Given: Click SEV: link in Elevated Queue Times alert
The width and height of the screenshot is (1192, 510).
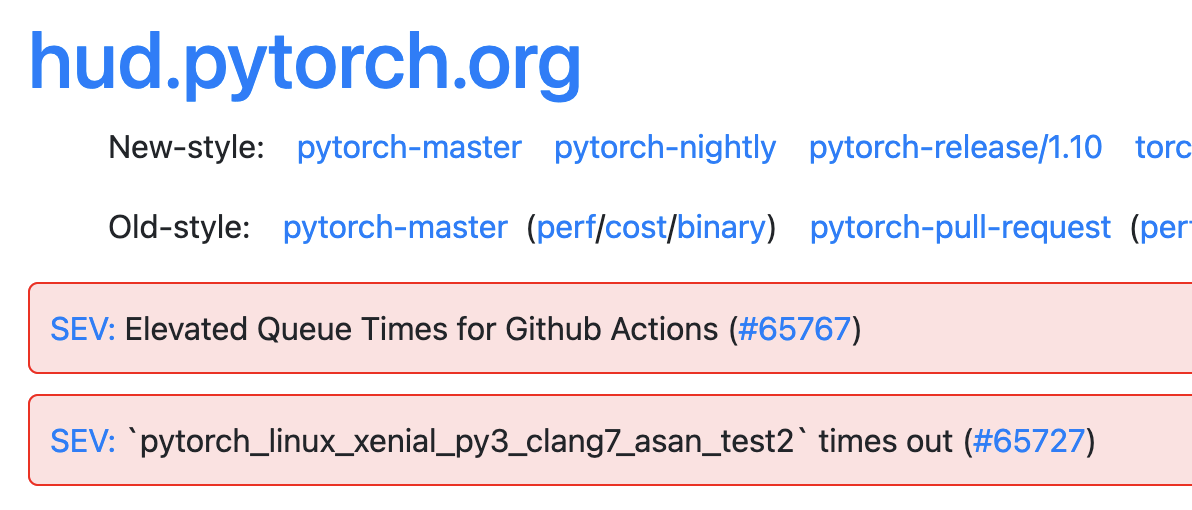Looking at the screenshot, I should [83, 329].
